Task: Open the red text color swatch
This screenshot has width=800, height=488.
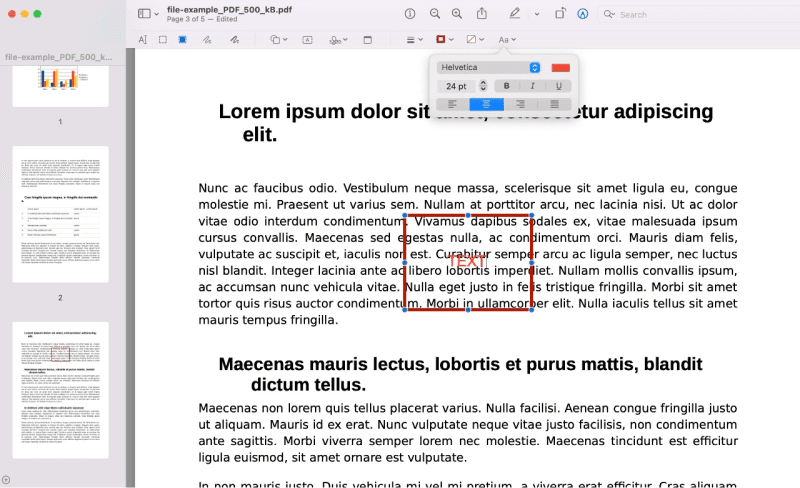Action: (x=561, y=68)
